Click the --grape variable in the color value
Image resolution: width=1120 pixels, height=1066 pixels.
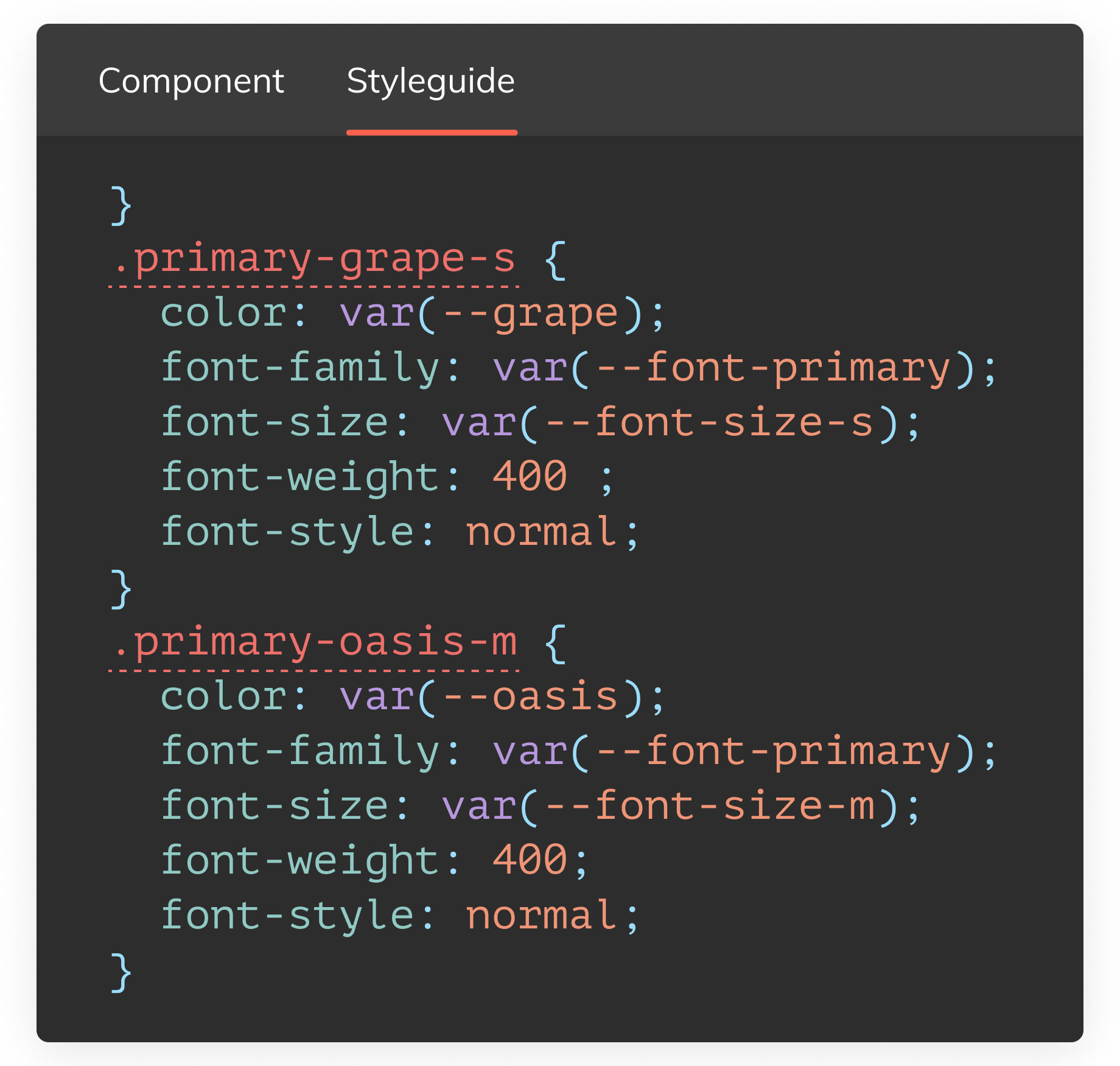tap(530, 314)
